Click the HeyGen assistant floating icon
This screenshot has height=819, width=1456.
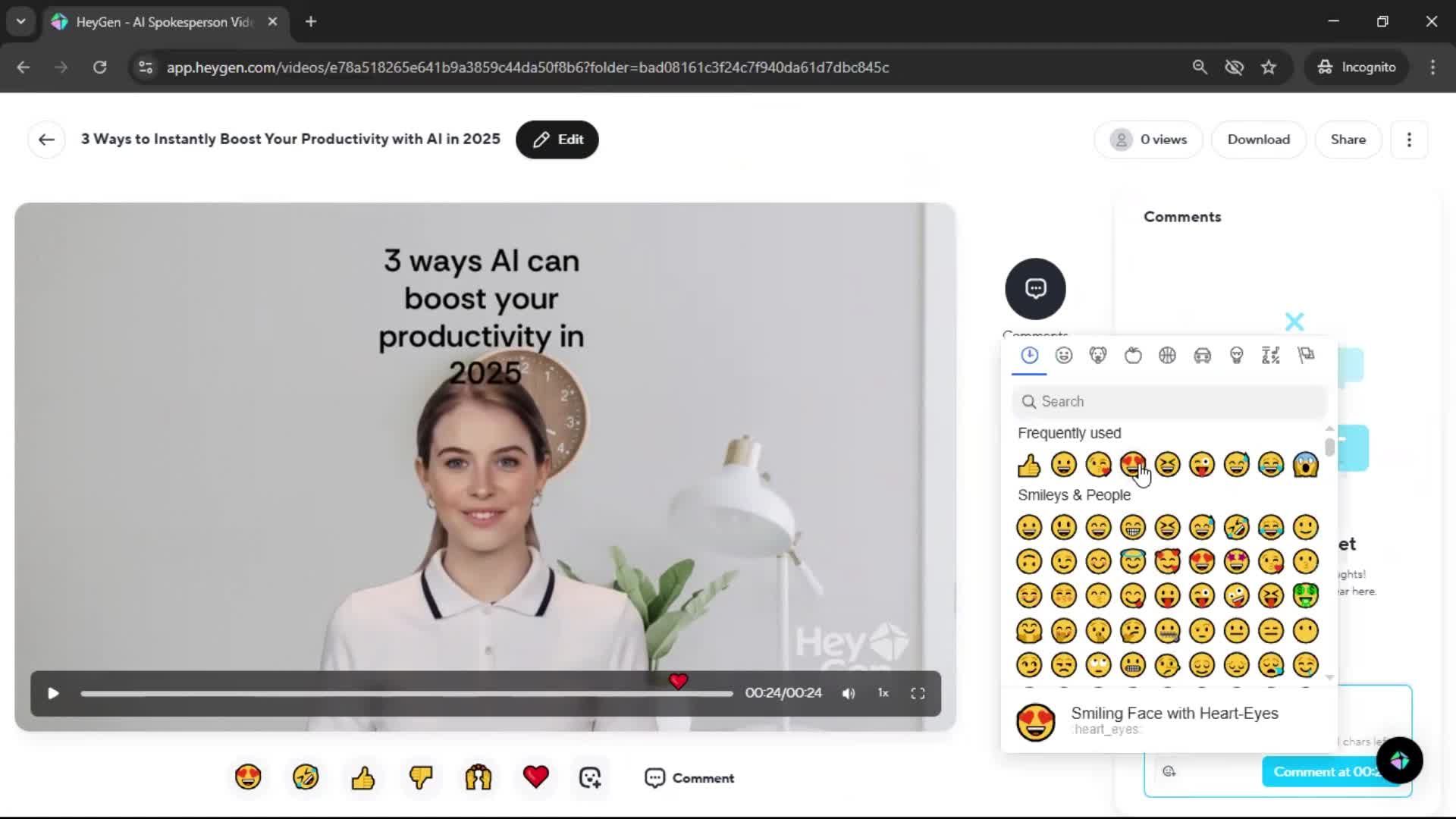pos(1399,760)
